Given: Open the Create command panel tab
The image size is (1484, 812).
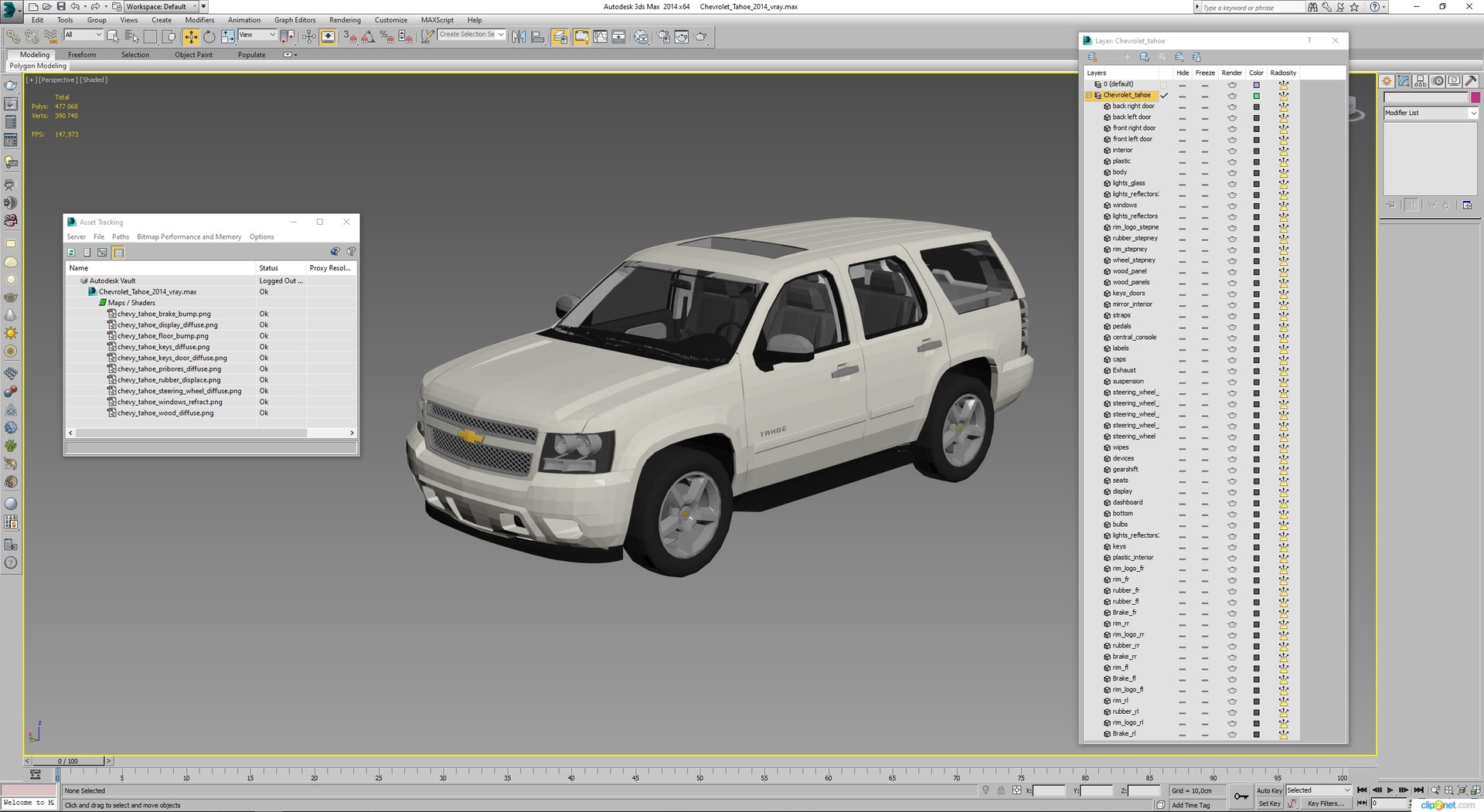Looking at the screenshot, I should click(x=1387, y=81).
